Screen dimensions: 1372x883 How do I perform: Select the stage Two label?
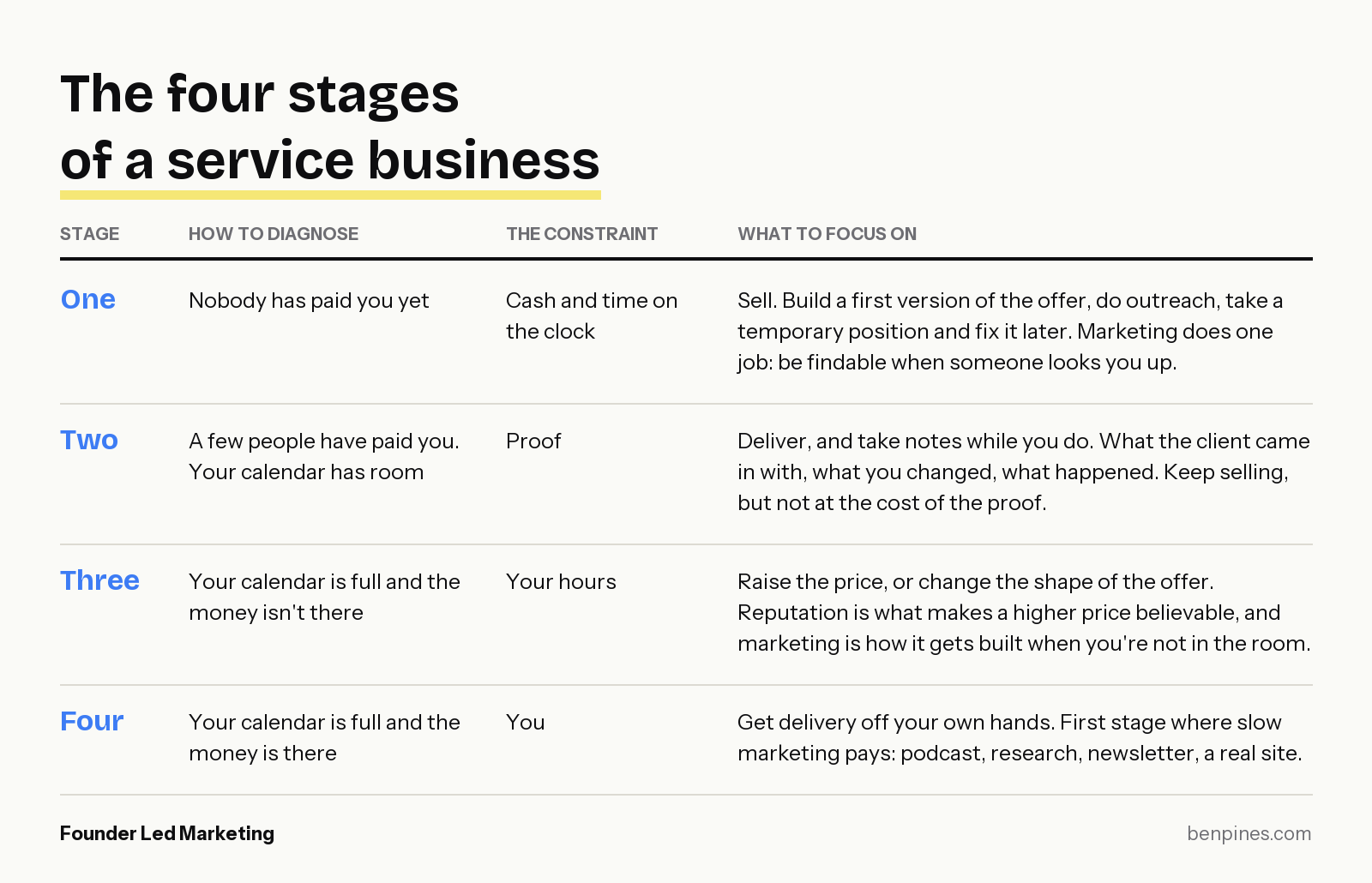point(89,440)
